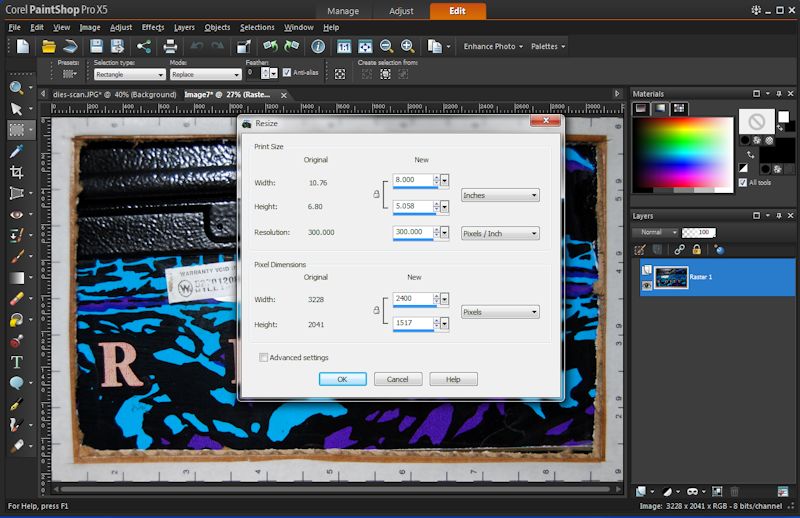Screen dimensions: 800x518
Task: Click the Print icon in the toolbar
Action: pyautogui.click(x=170, y=46)
